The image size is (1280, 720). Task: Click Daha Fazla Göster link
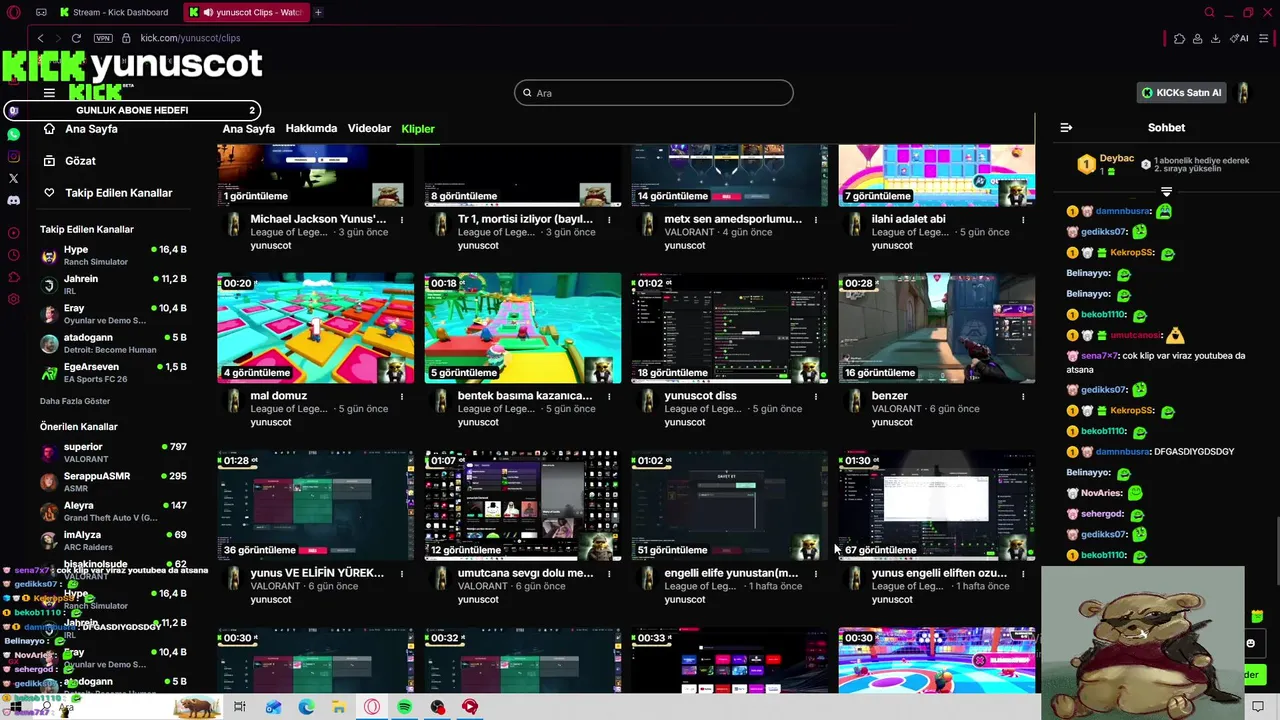(x=75, y=401)
